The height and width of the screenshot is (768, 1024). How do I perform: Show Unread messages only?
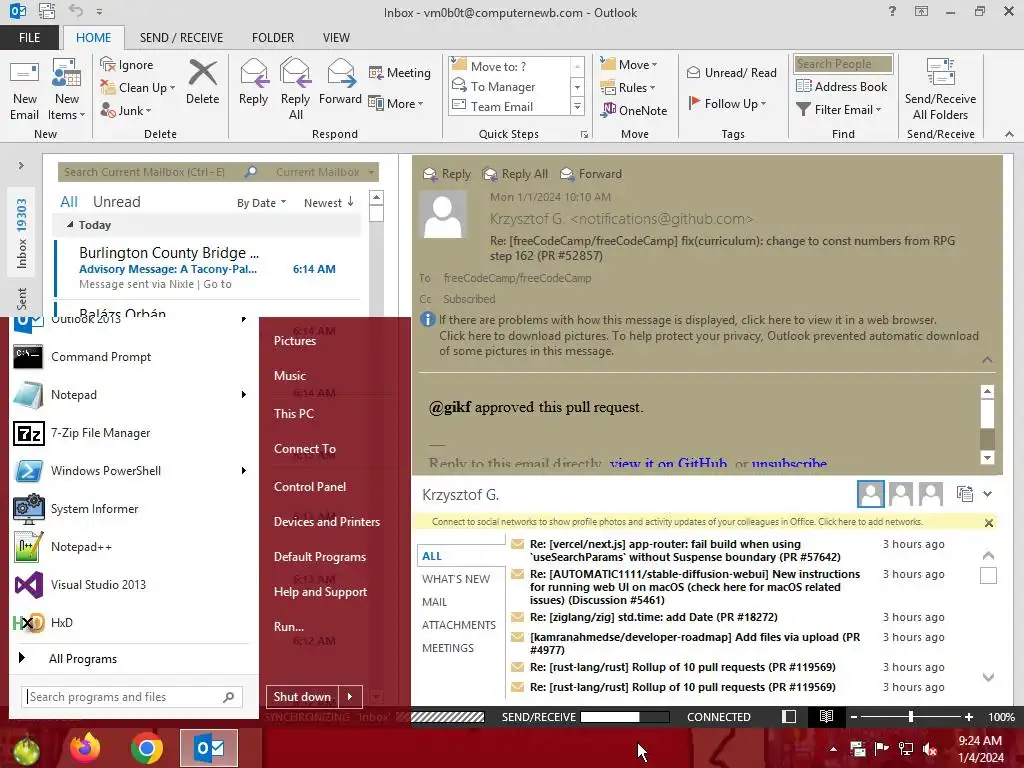pos(116,202)
